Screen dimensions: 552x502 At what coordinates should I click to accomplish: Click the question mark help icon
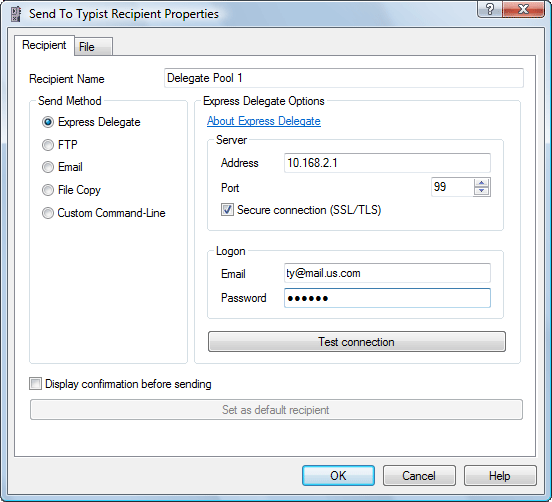pyautogui.click(x=489, y=10)
